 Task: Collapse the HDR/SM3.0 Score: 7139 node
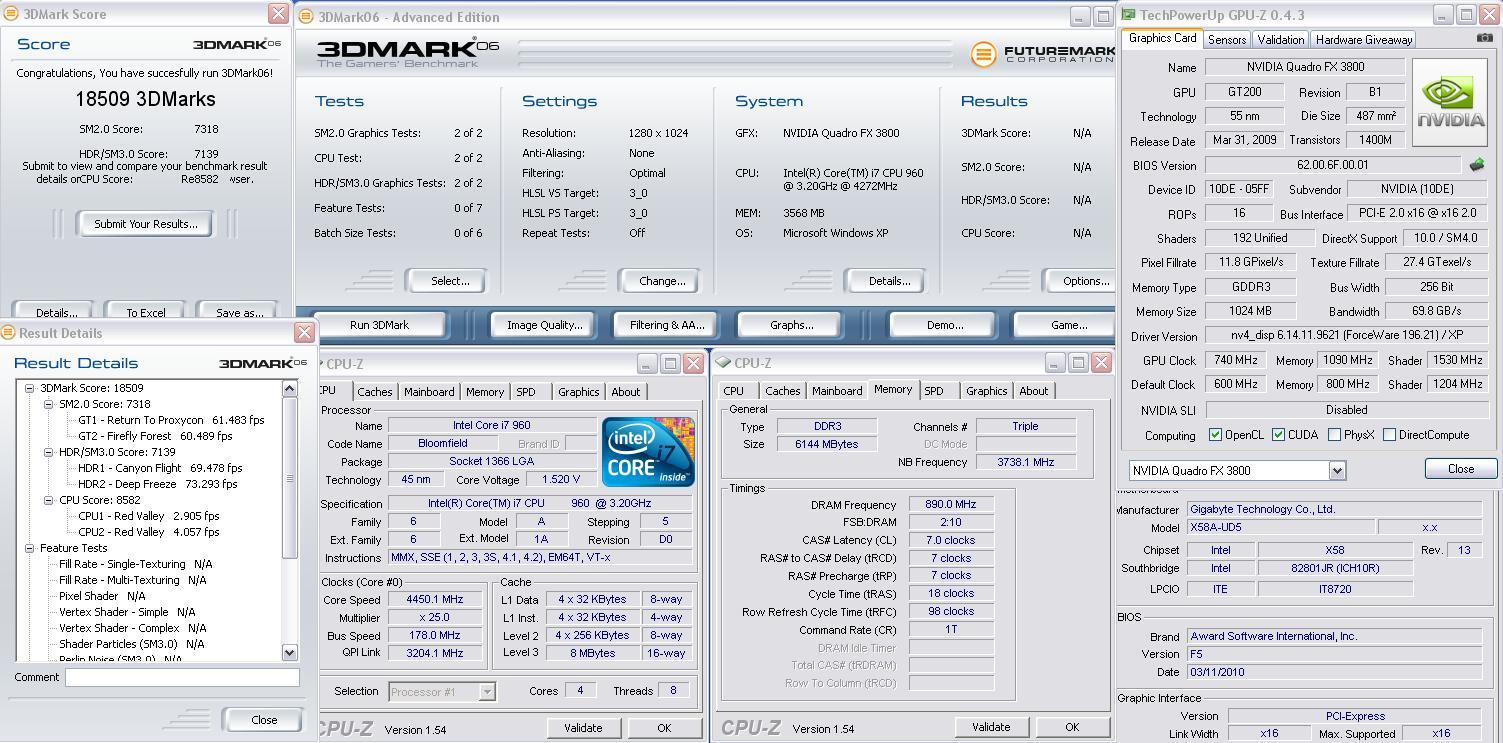click(48, 452)
